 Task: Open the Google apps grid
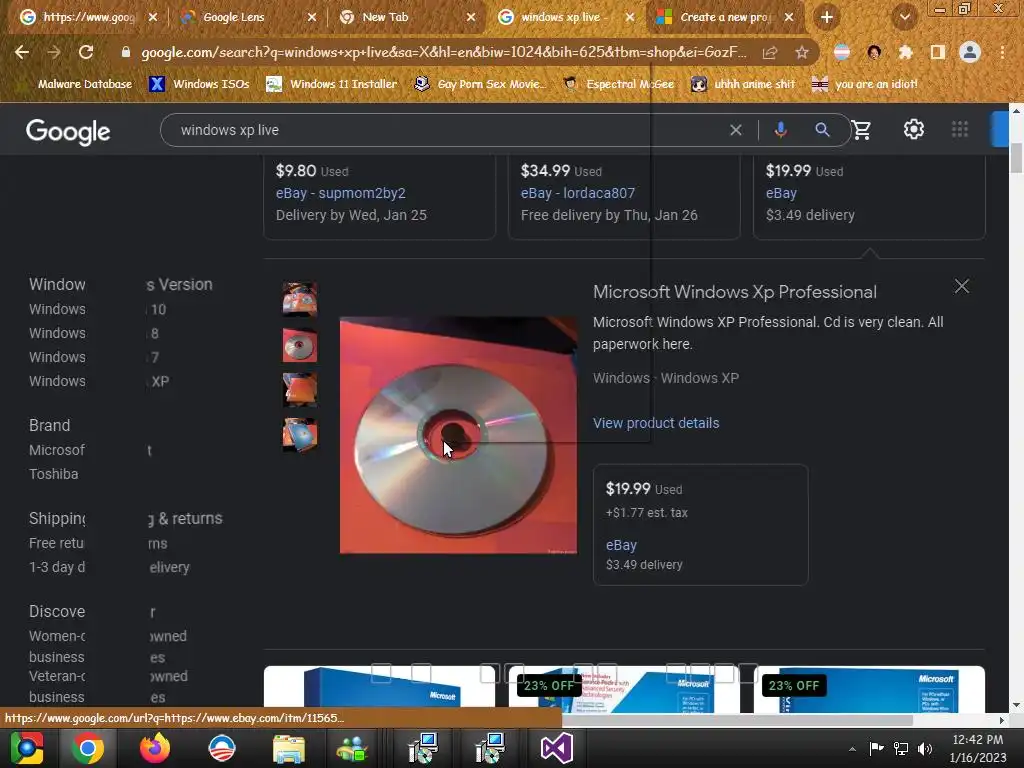click(x=960, y=129)
